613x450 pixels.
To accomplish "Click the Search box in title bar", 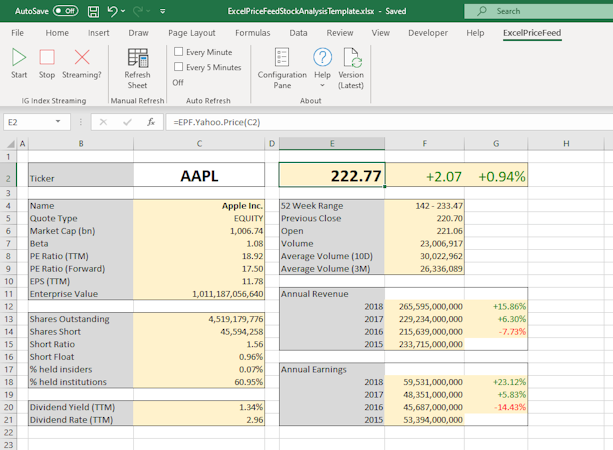I will (540, 11).
